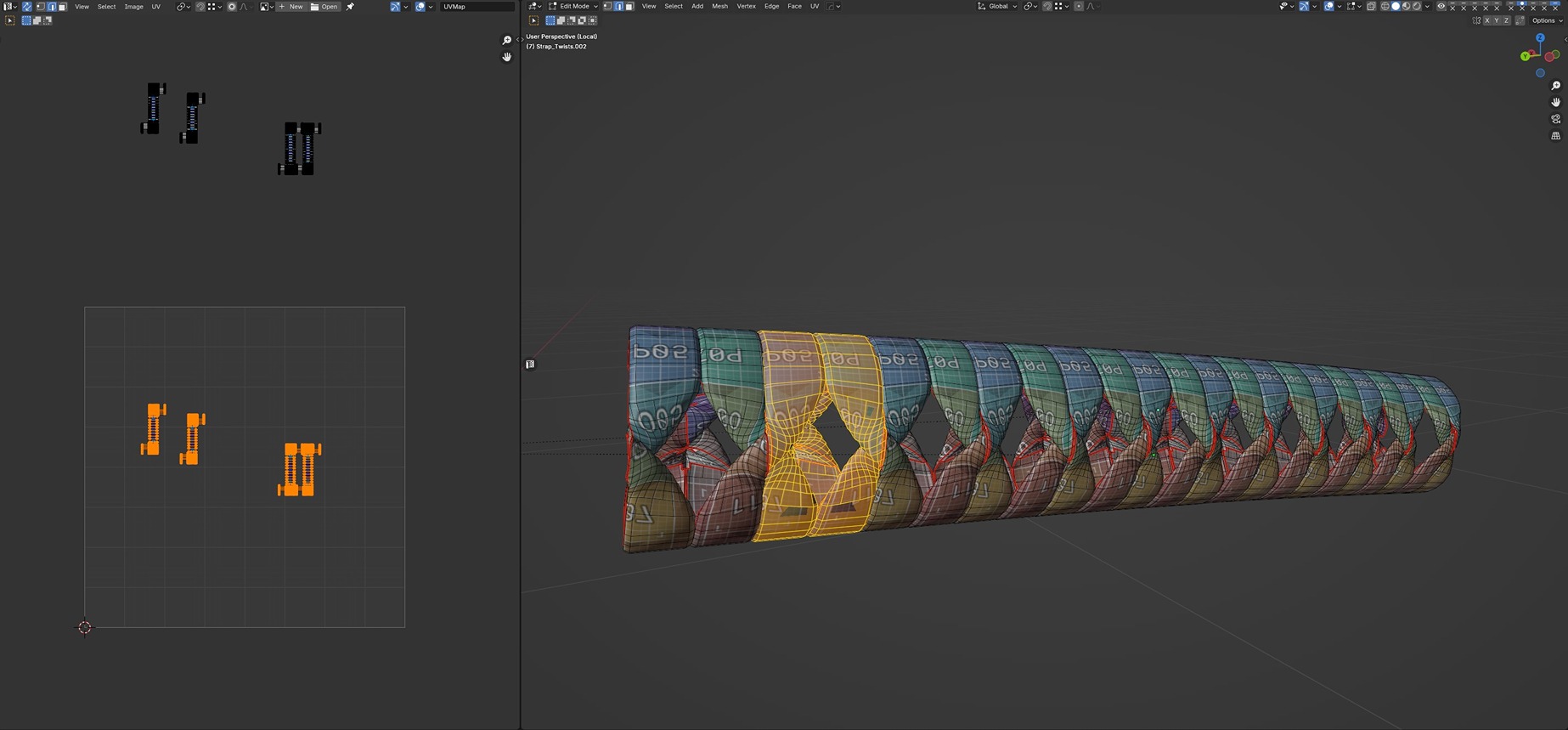Click the pan hand icon in 3D viewport
Screen dimensions: 1568x730
(1555, 102)
